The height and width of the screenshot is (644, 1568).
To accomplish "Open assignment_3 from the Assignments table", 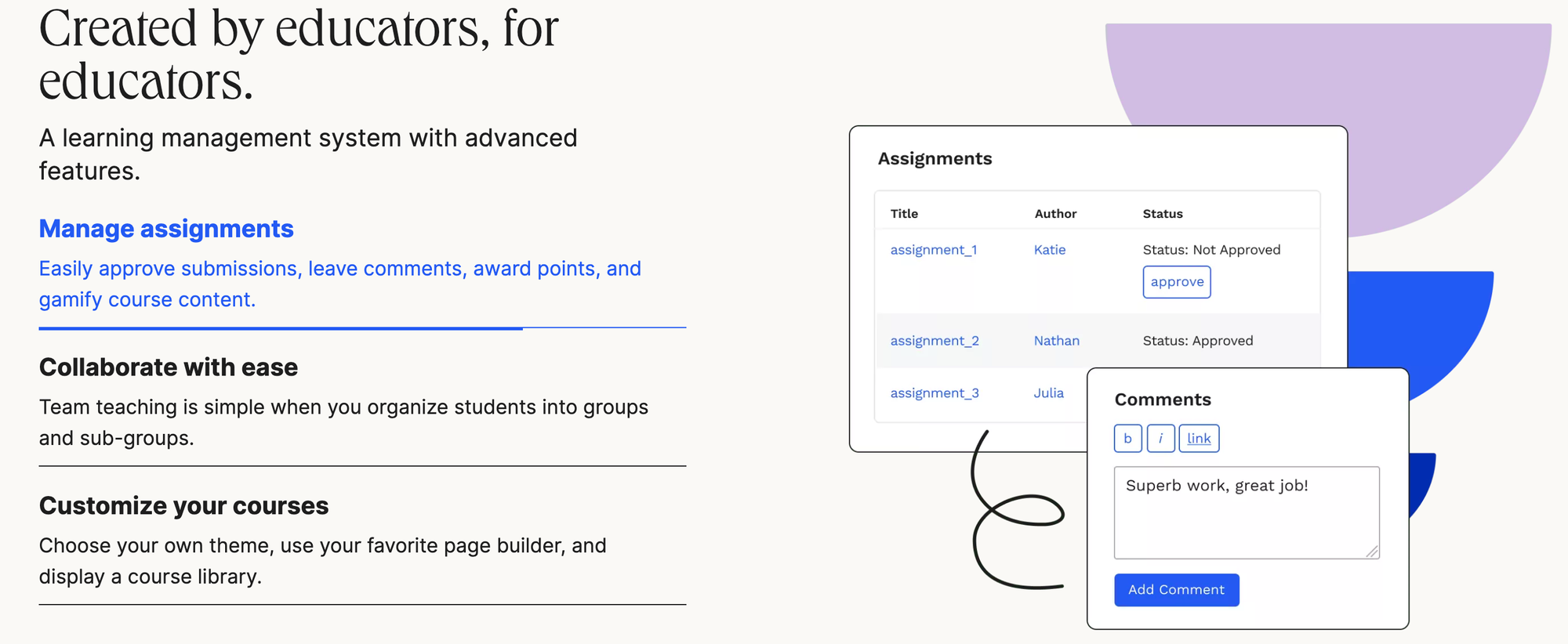I will (934, 393).
